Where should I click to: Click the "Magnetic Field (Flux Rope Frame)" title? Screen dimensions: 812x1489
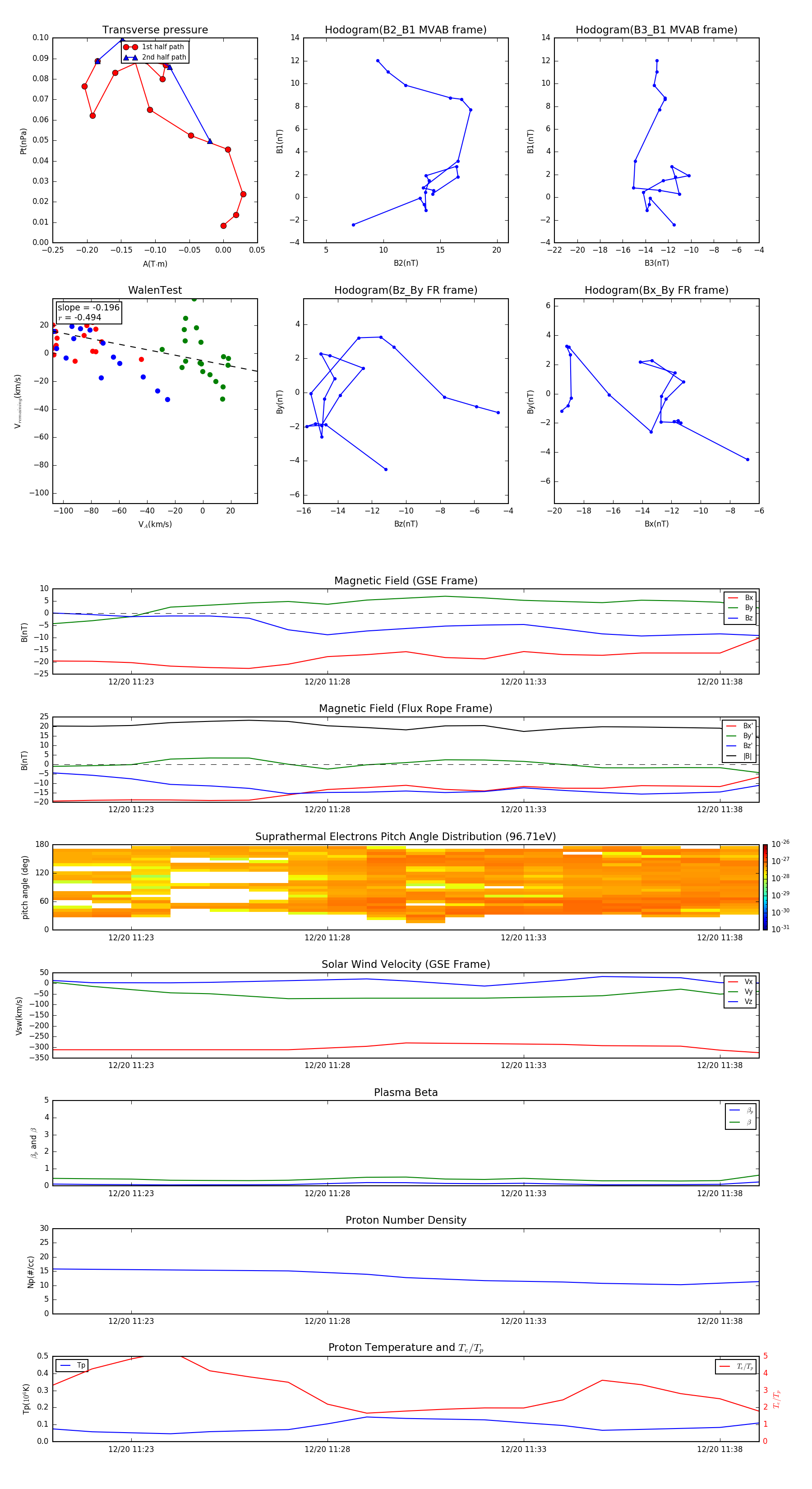pos(406,709)
